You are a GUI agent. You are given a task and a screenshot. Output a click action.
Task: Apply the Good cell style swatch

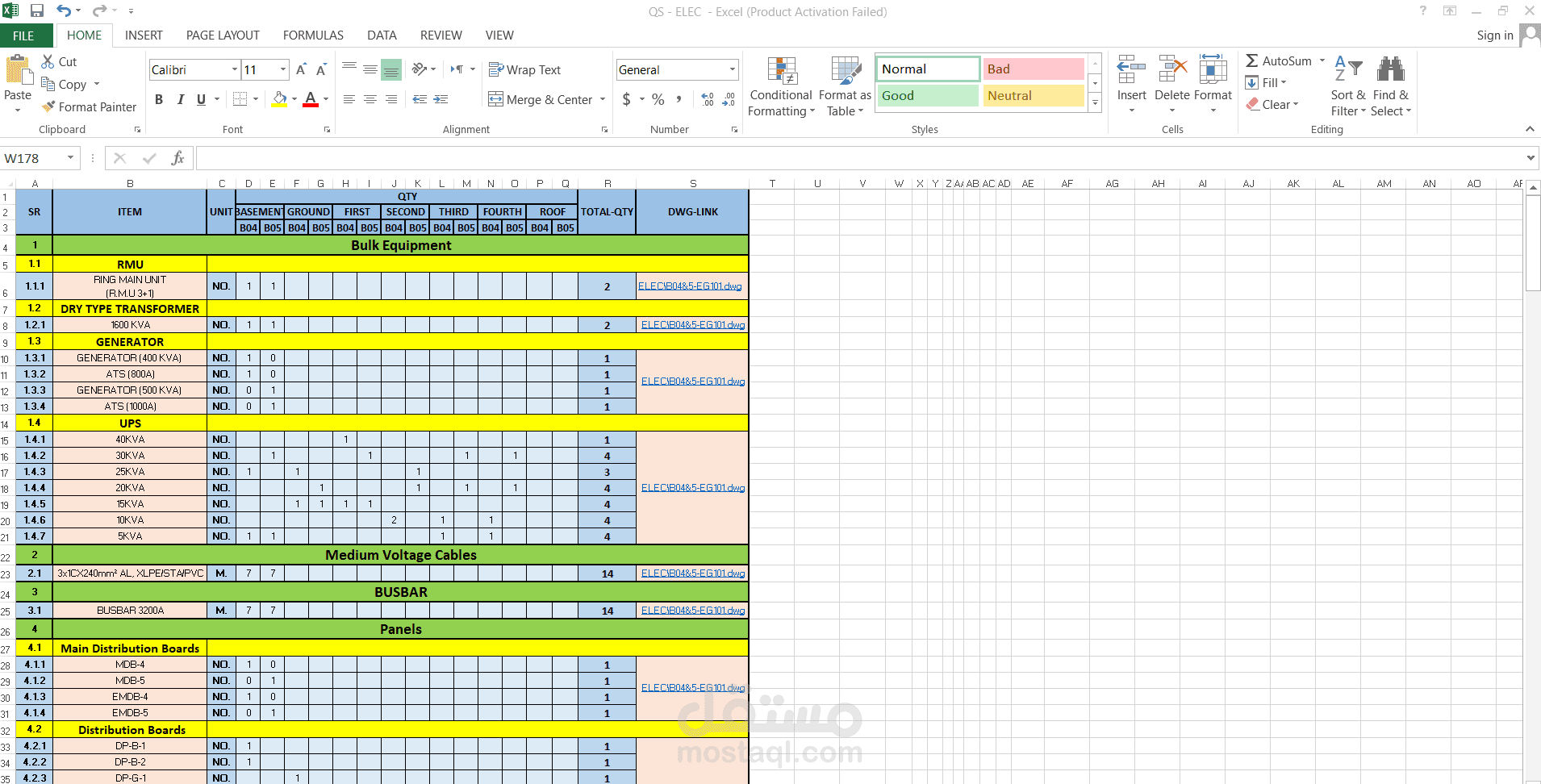pyautogui.click(x=928, y=96)
